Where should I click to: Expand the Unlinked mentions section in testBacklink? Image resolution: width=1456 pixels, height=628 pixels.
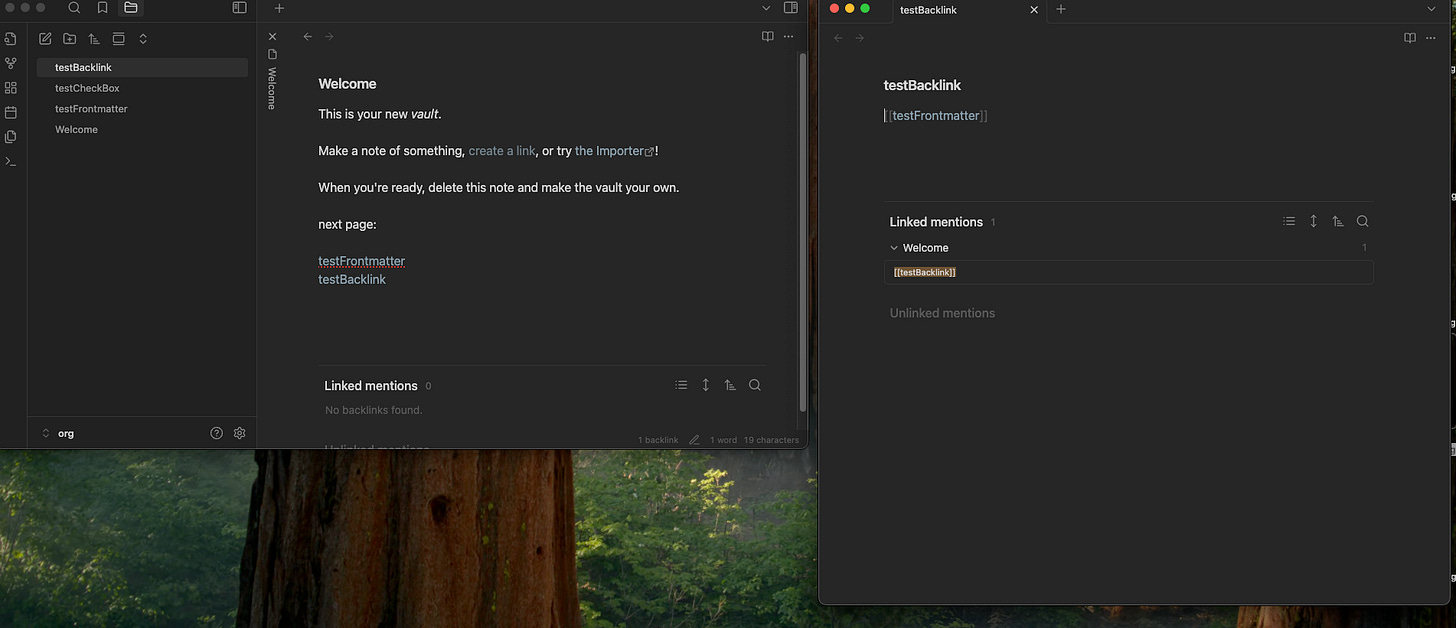click(942, 313)
